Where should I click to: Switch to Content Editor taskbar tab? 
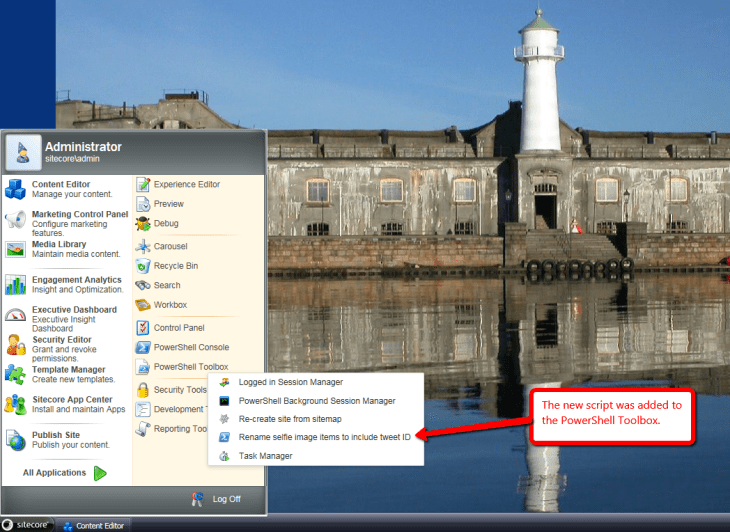98,524
